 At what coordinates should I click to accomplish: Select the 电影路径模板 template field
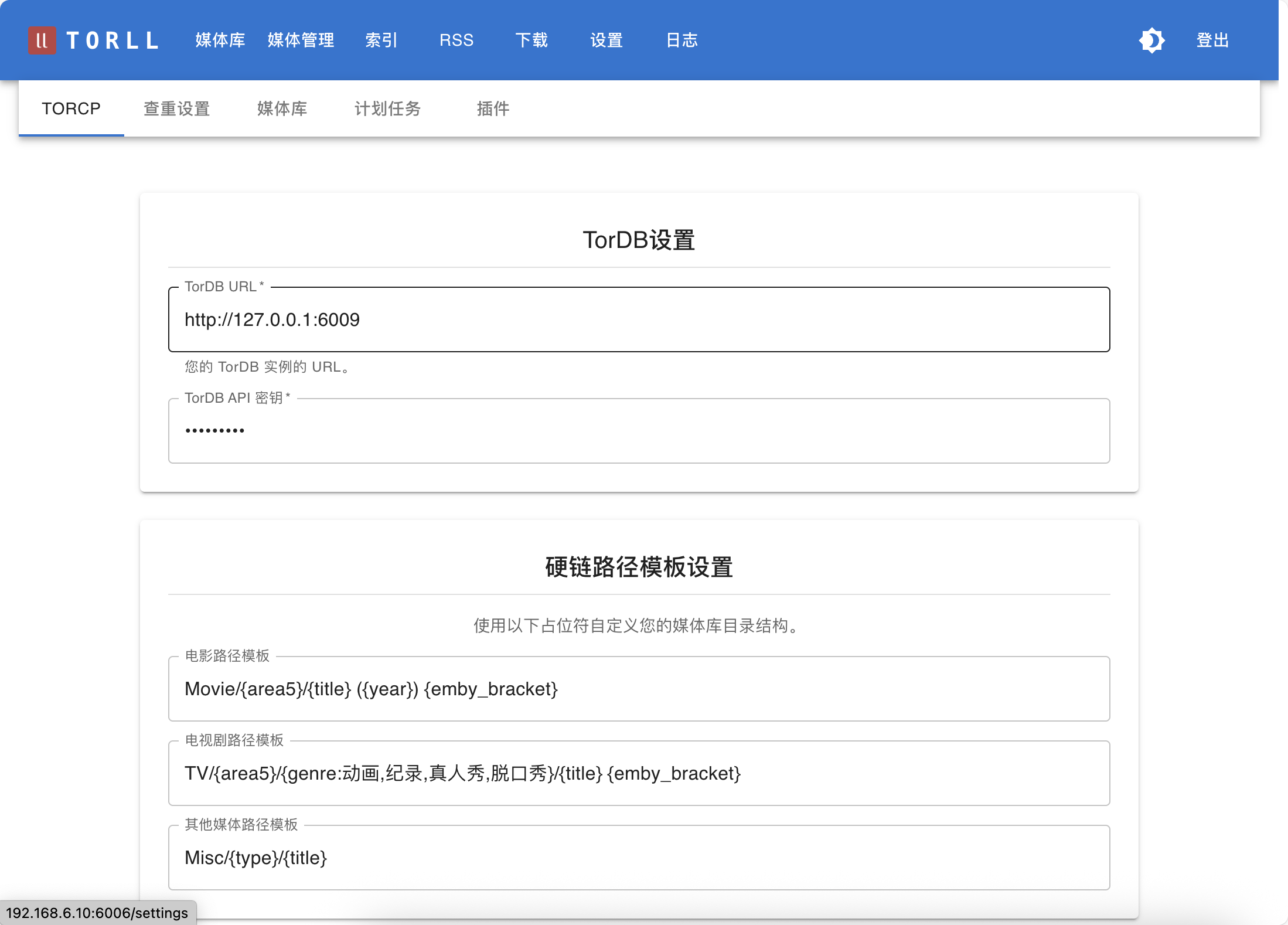coord(639,689)
